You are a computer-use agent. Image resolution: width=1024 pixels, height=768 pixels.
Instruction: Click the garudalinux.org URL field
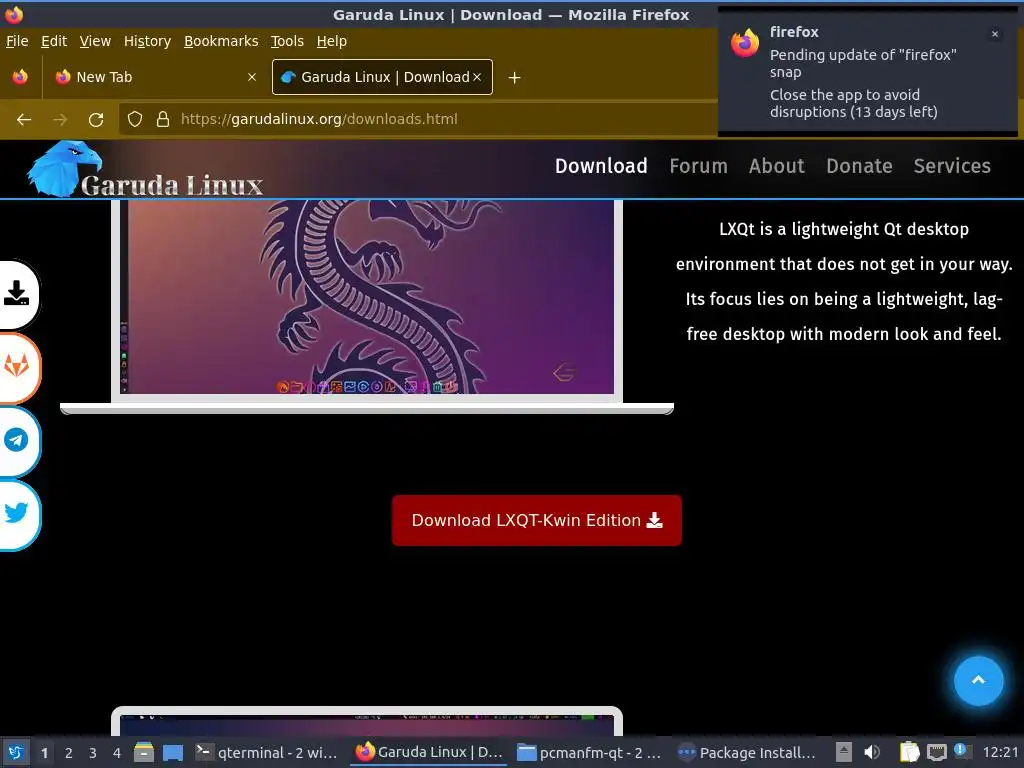[x=418, y=119]
